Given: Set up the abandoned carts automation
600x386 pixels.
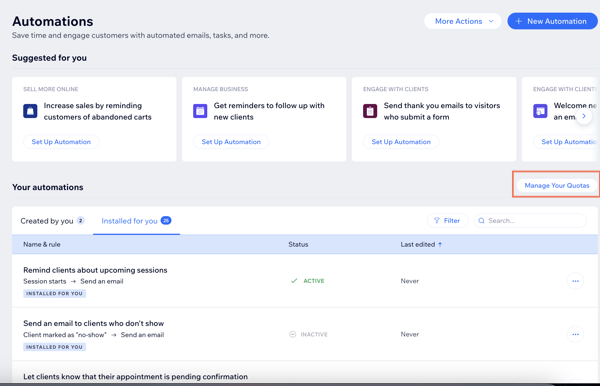Looking at the screenshot, I should tap(61, 142).
